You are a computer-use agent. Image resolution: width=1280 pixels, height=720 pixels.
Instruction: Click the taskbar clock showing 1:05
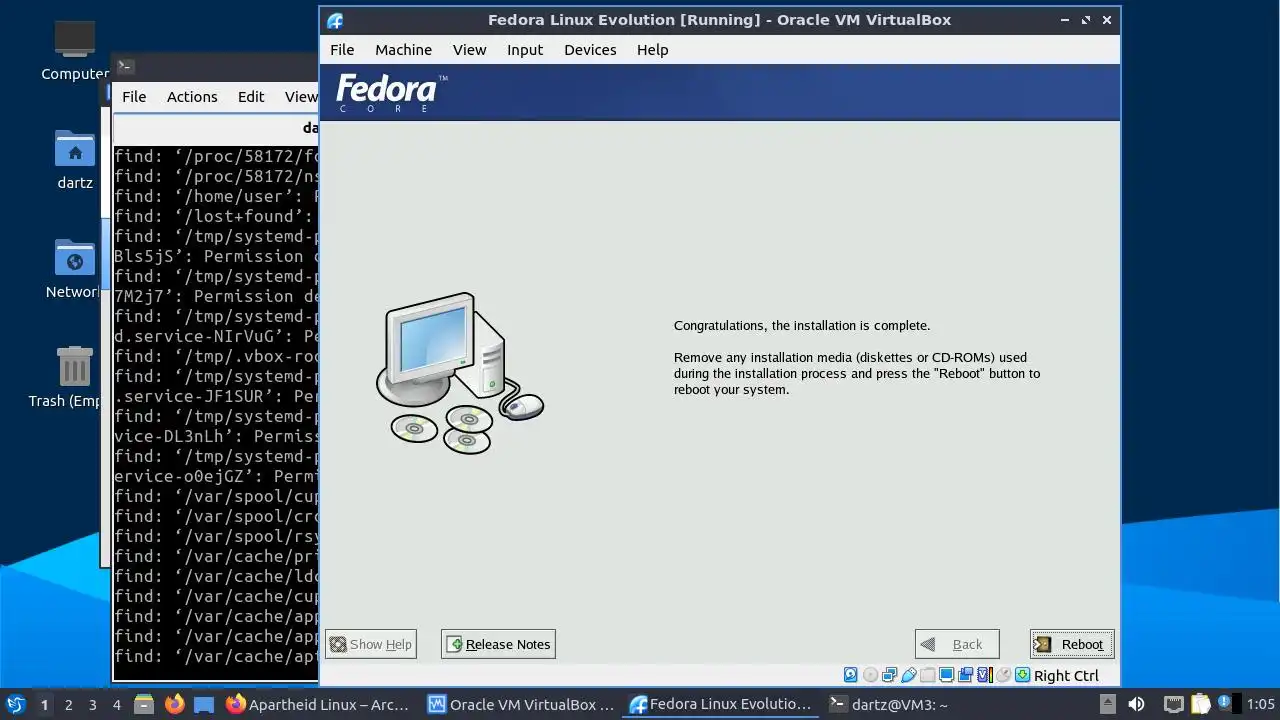tap(1261, 704)
